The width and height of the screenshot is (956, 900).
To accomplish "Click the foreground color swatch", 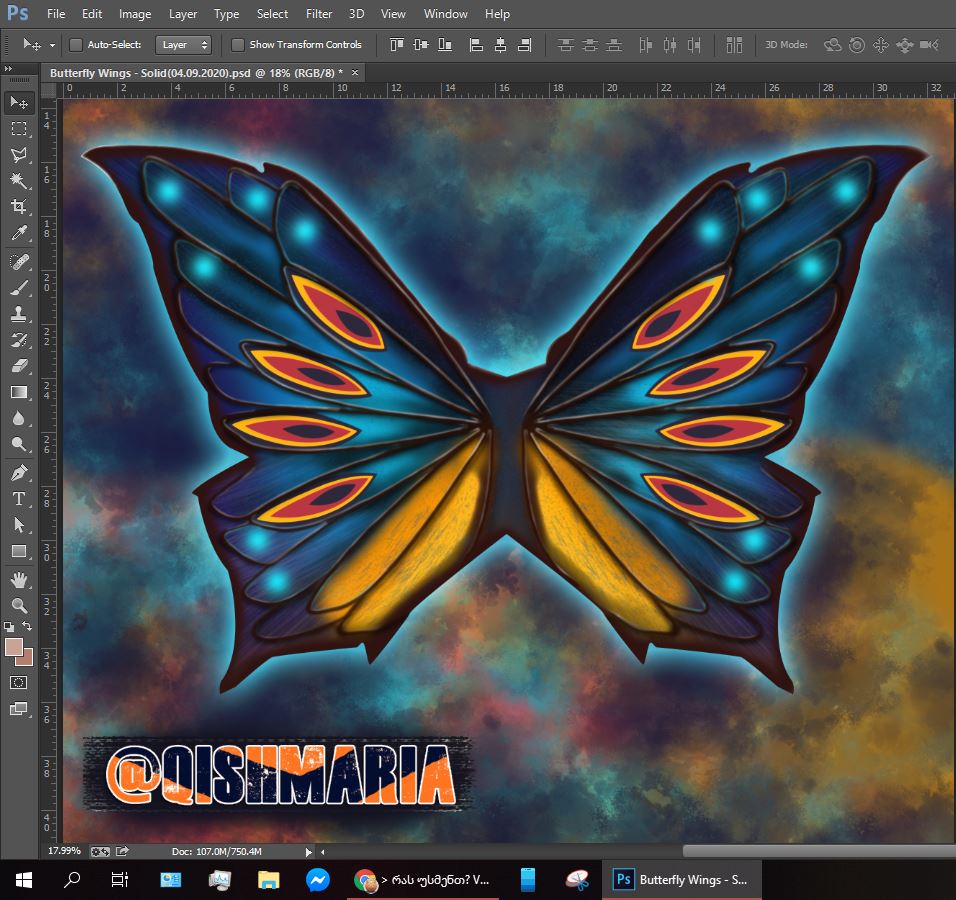I will pos(15,647).
